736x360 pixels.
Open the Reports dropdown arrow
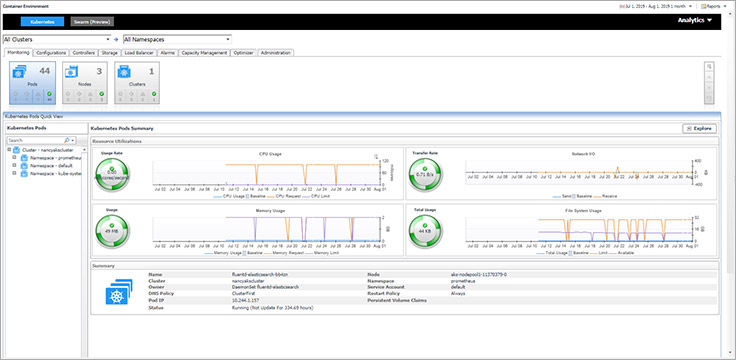coord(724,7)
